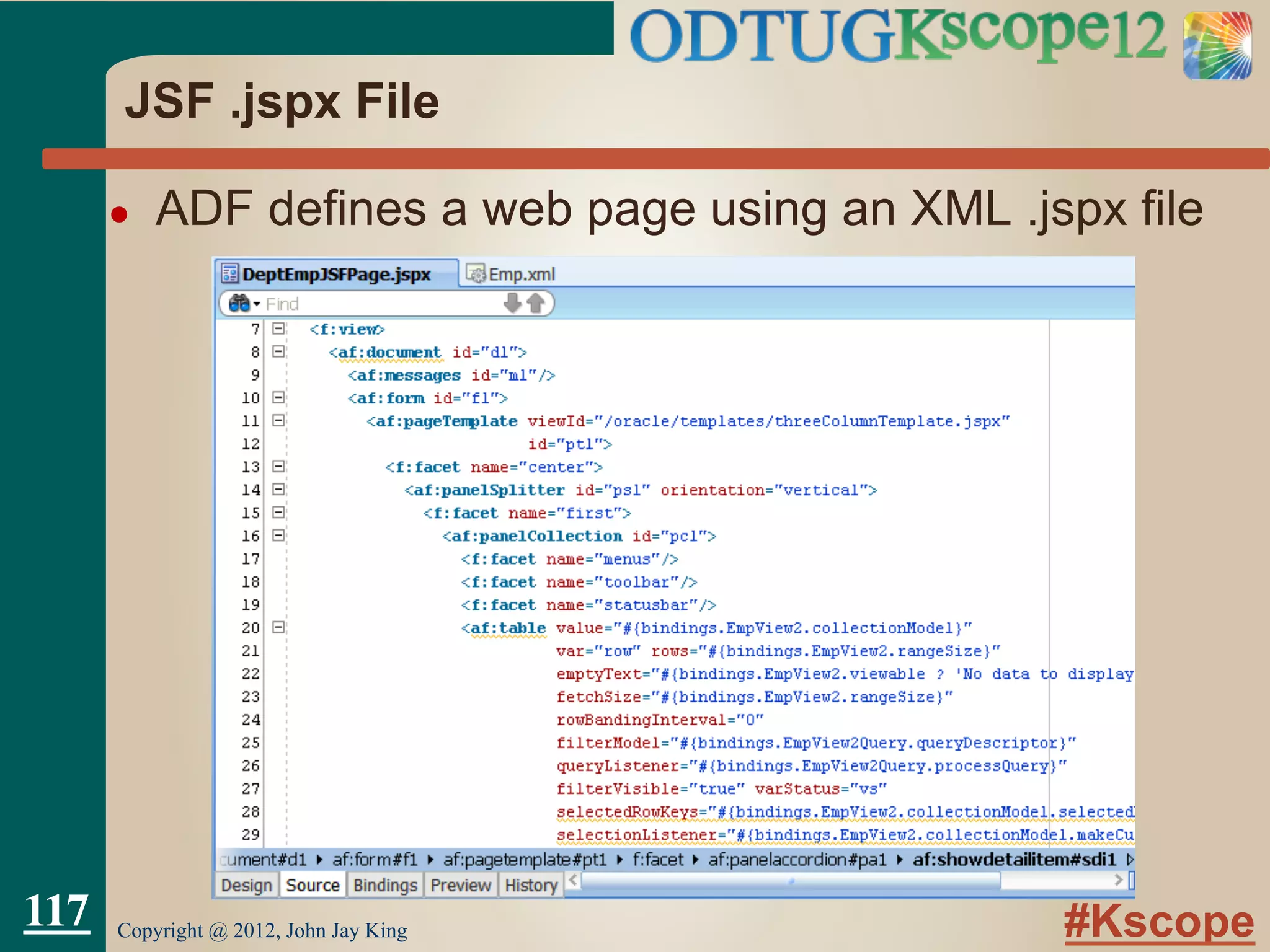Click the horizontal scrollbar right arrow
Viewport: 1270px width, 952px height.
[x=1118, y=880]
